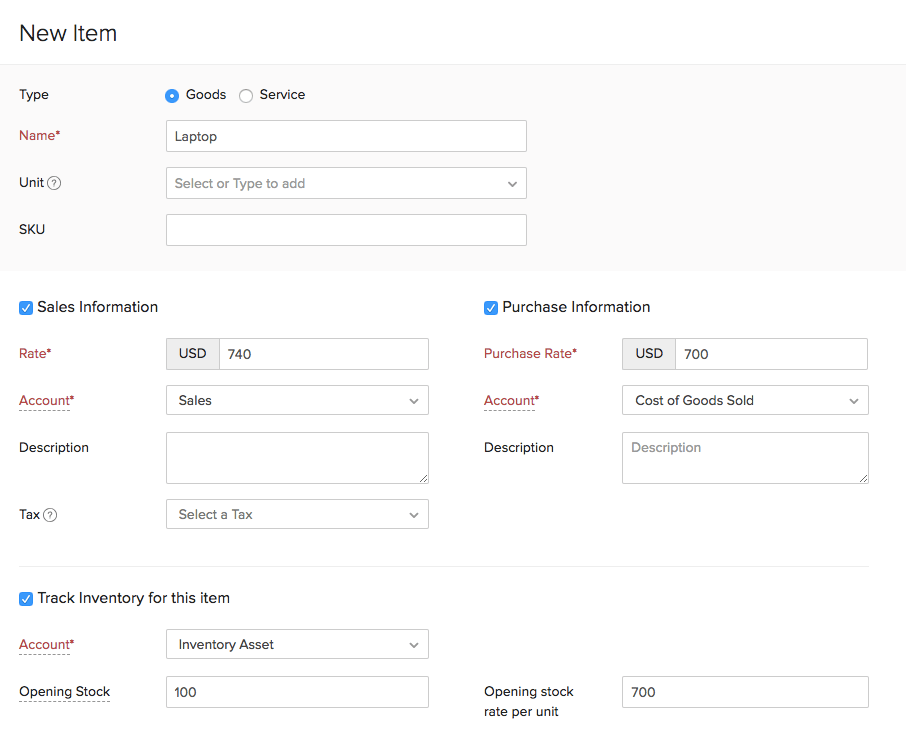The height and width of the screenshot is (744, 906).
Task: Select the Goods radio button
Action: 172,96
